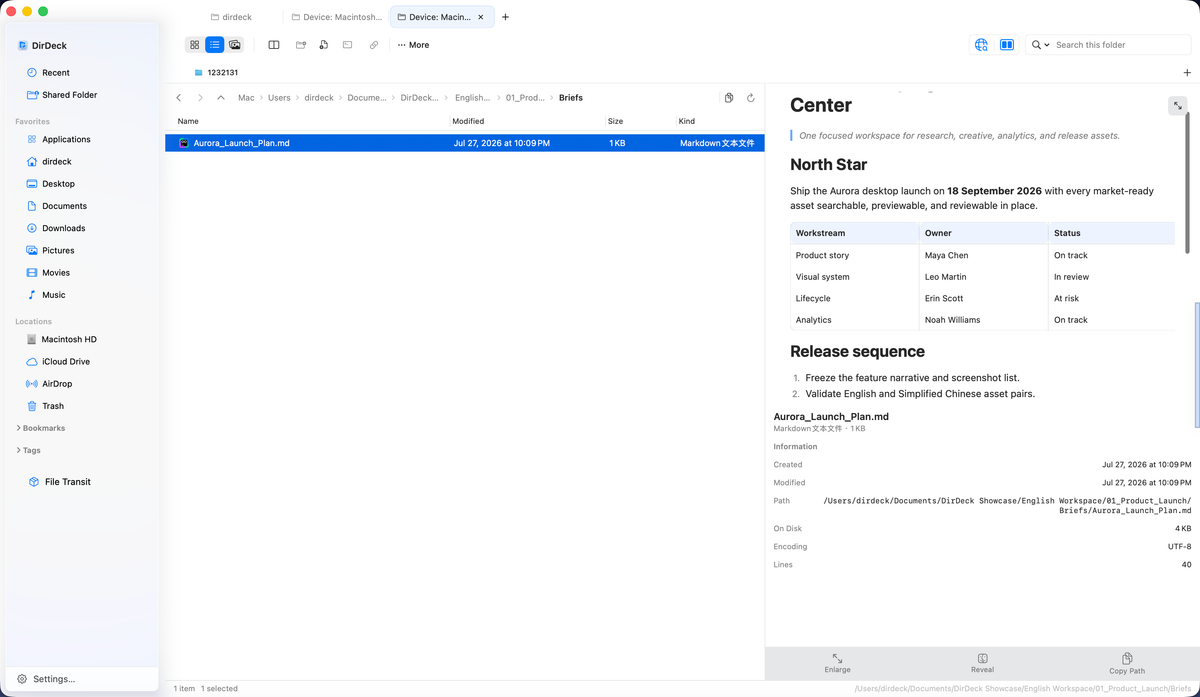This screenshot has height=697, width=1200.
Task: Sort by Kind column header
Action: (x=686, y=121)
